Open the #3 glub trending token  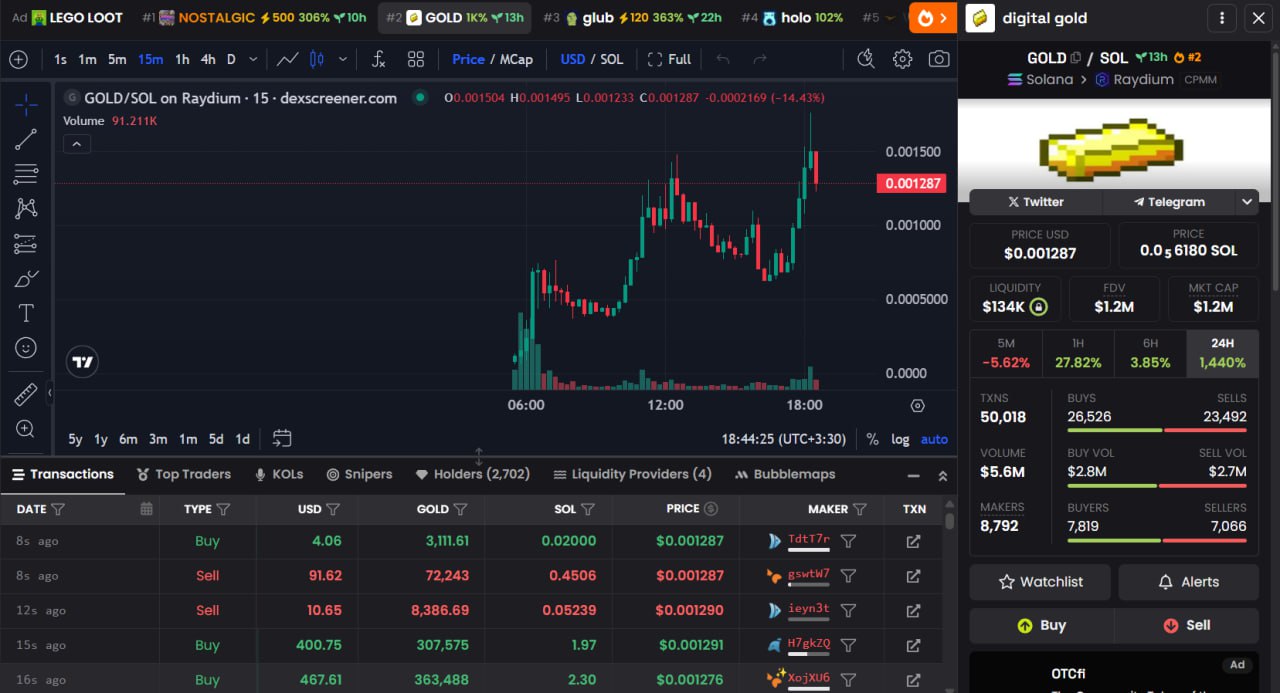click(632, 18)
